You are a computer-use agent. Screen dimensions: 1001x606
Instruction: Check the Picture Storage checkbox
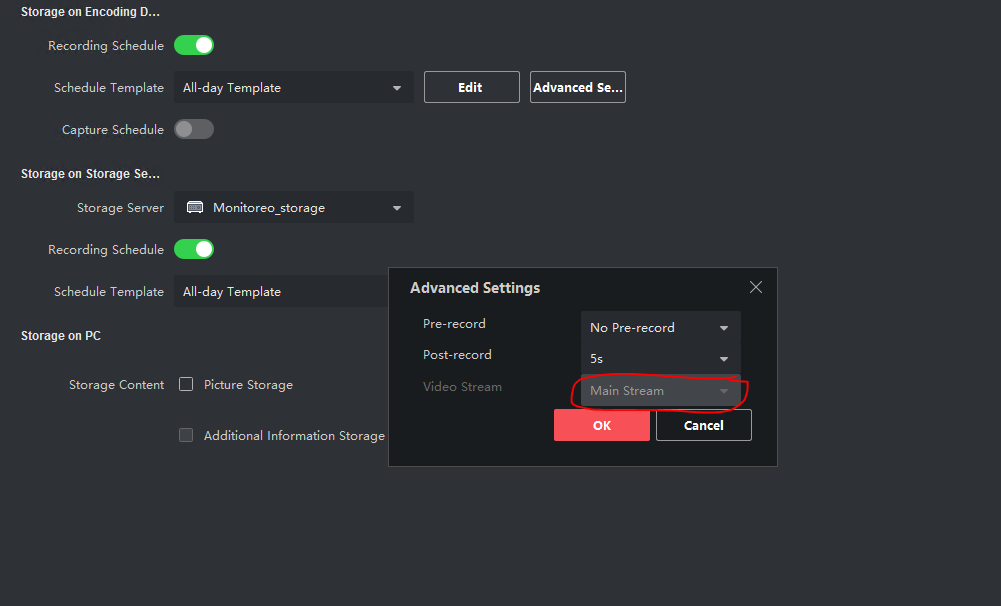coord(186,384)
